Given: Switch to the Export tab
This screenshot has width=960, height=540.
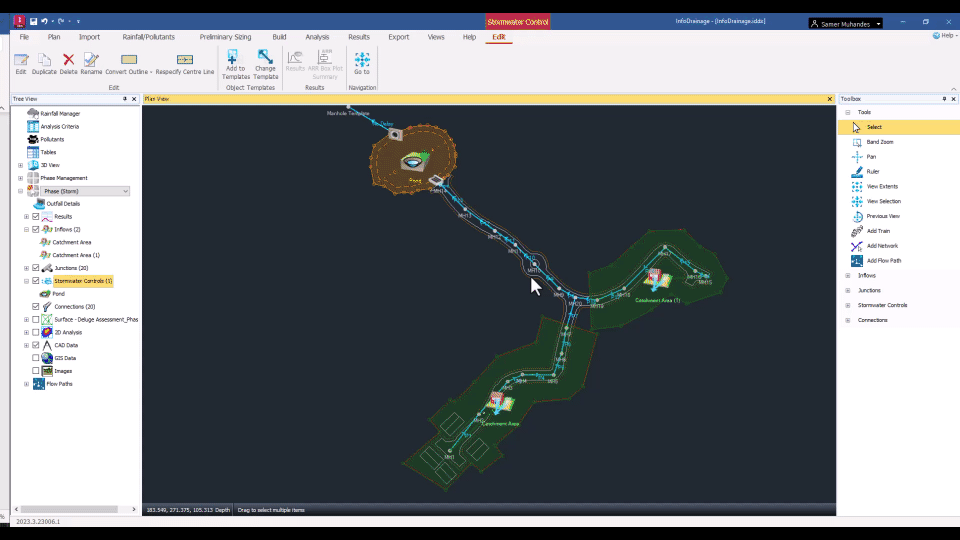Looking at the screenshot, I should click(399, 37).
